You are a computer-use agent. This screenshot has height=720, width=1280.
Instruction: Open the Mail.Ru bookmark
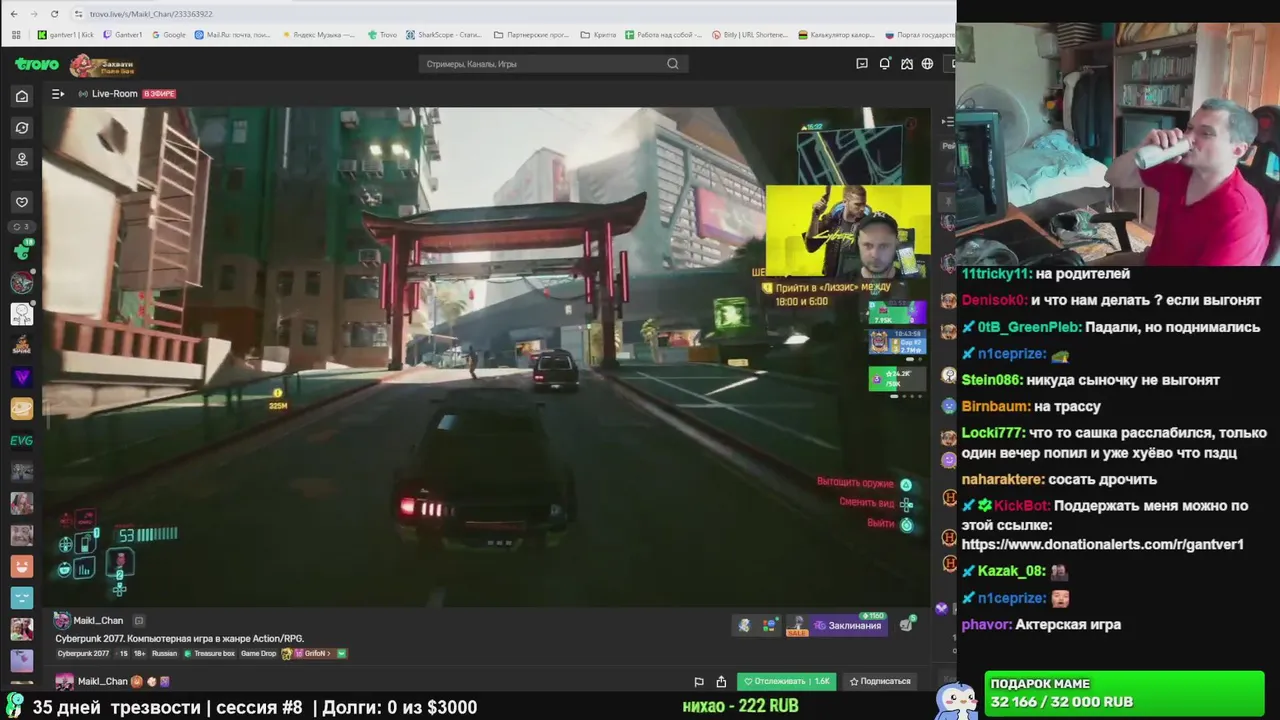(233, 35)
